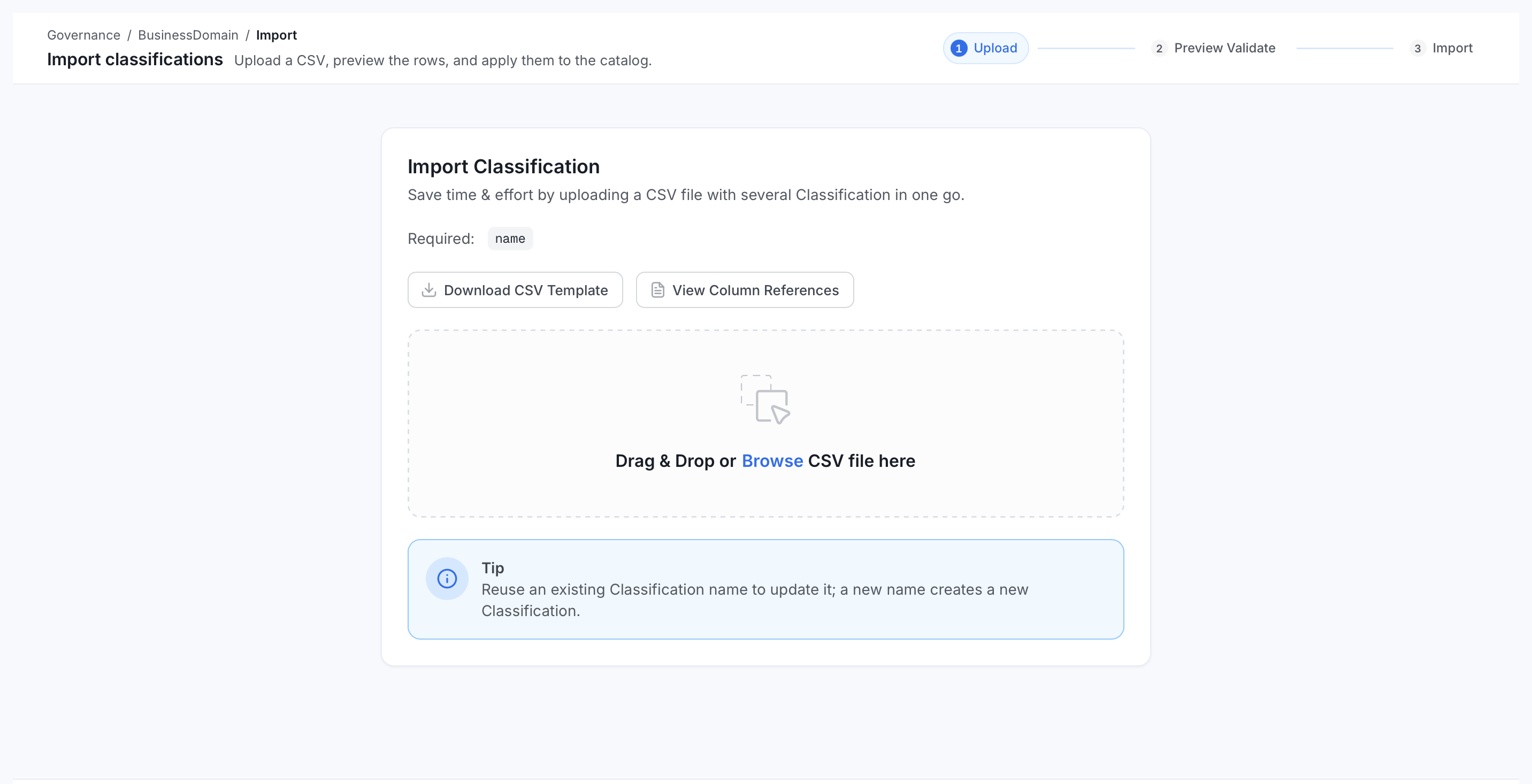Click the Import breadcrumb item

click(277, 35)
